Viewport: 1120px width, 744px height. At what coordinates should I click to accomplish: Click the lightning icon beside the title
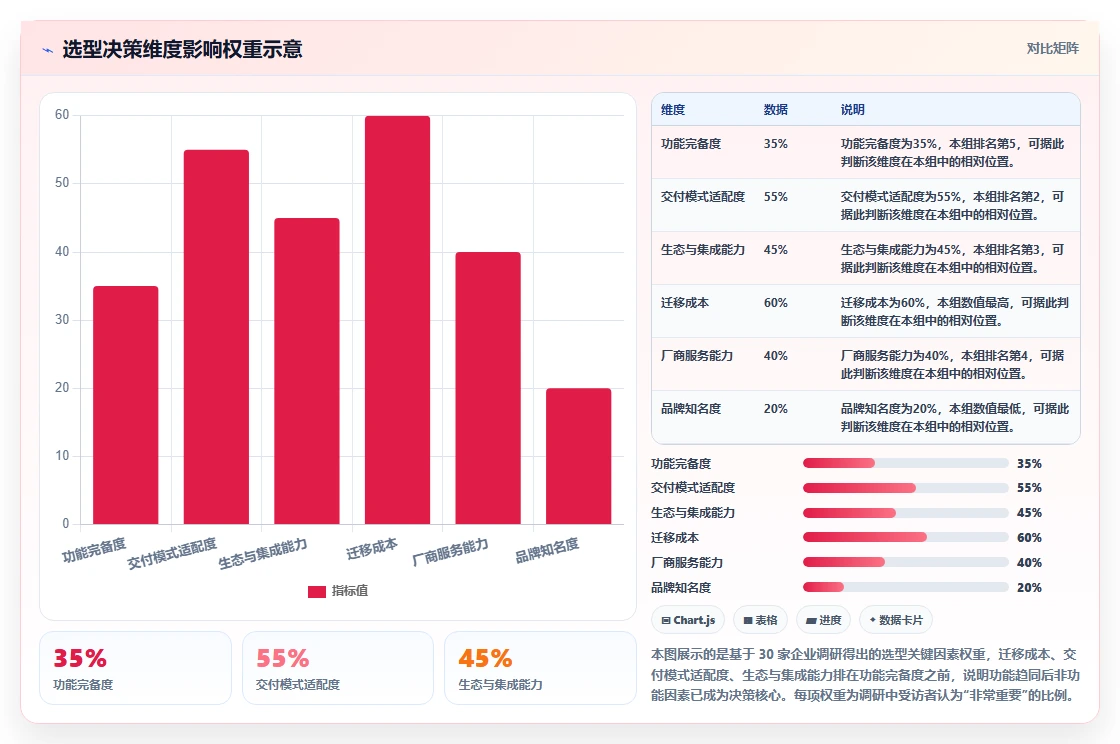(48, 50)
